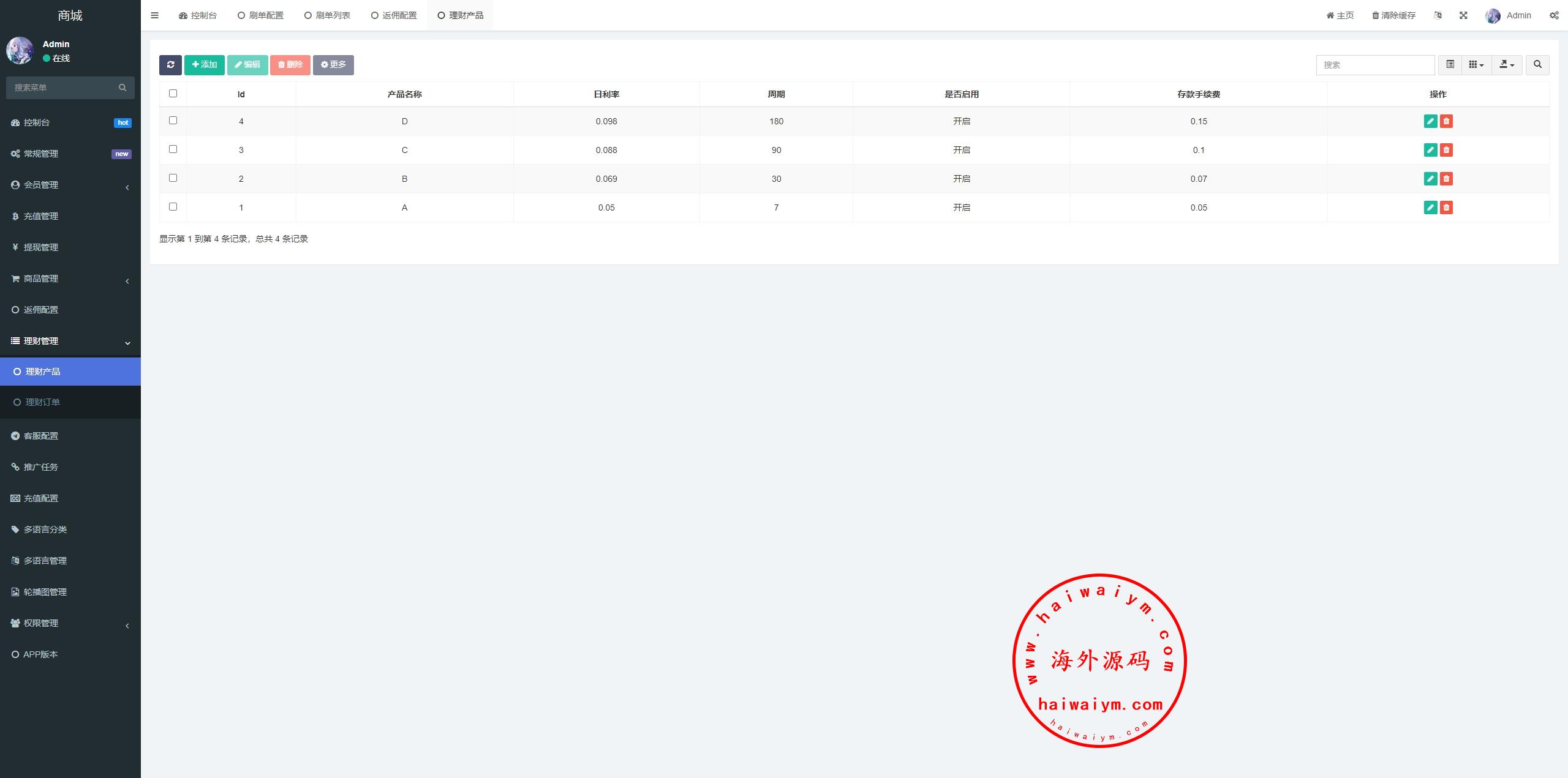The height and width of the screenshot is (778, 1568).
Task: Tick the checkbox for product C row
Action: [173, 149]
